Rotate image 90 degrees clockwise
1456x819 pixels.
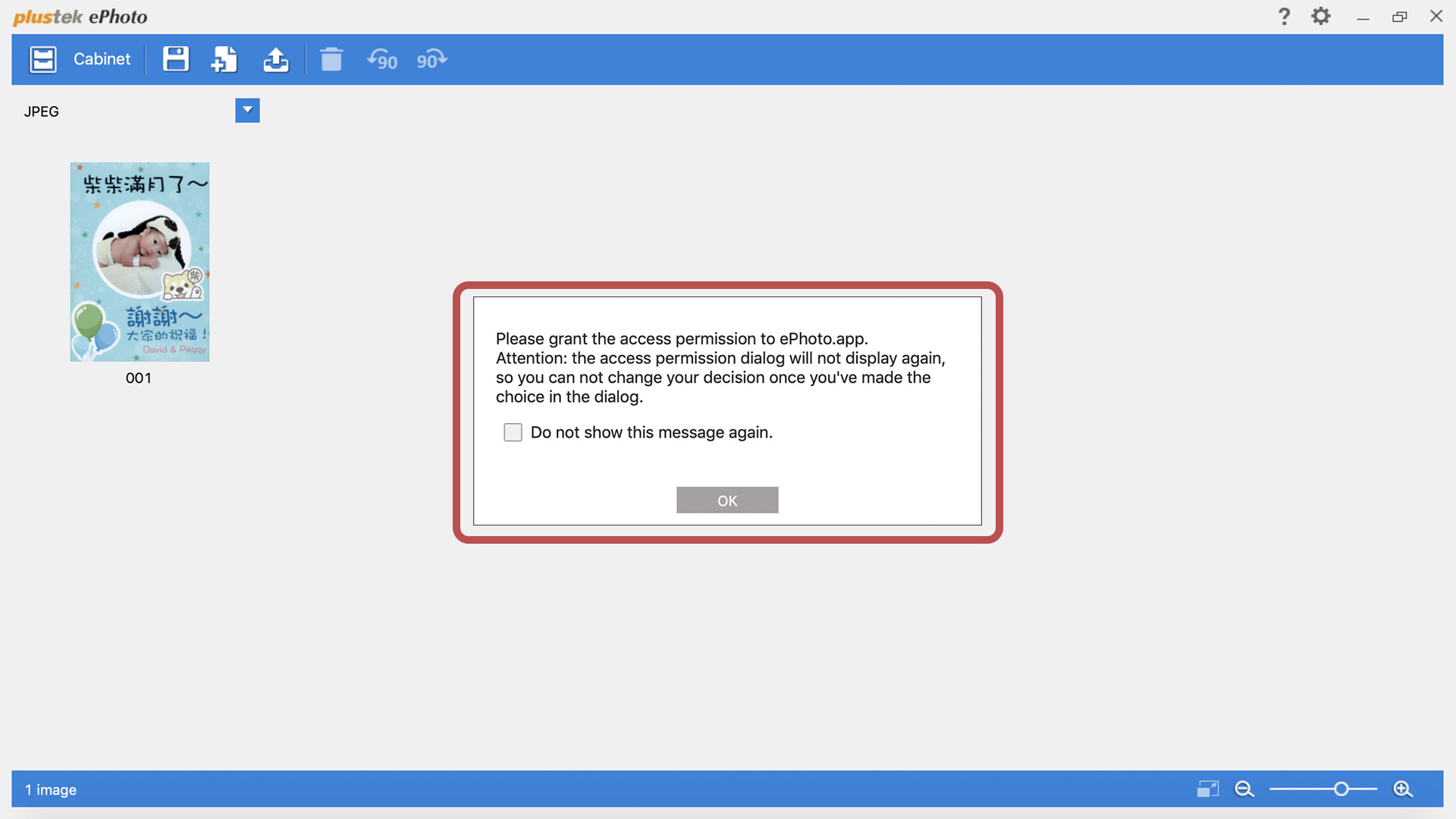pos(431,59)
